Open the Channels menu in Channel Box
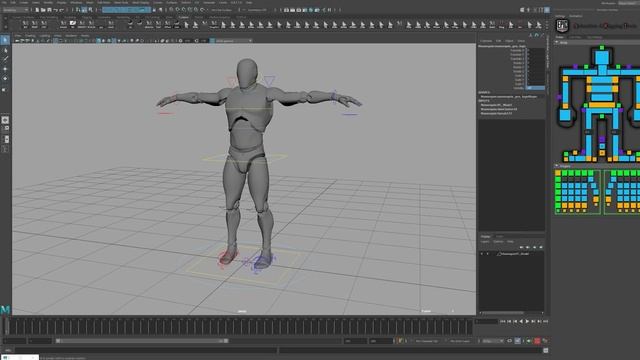Image resolution: width=640 pixels, height=360 pixels. (486, 41)
